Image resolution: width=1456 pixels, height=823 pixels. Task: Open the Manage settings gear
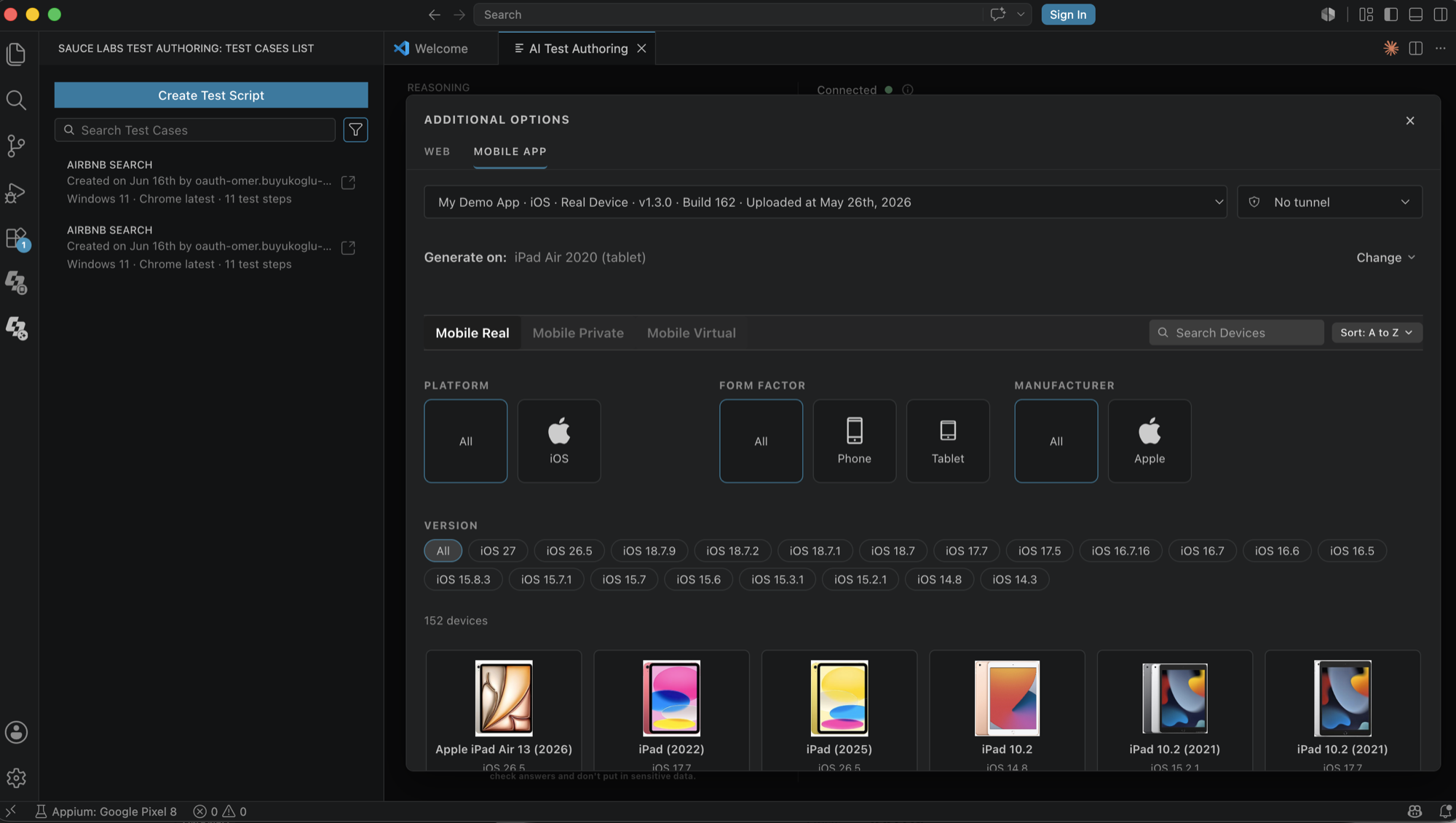click(16, 778)
